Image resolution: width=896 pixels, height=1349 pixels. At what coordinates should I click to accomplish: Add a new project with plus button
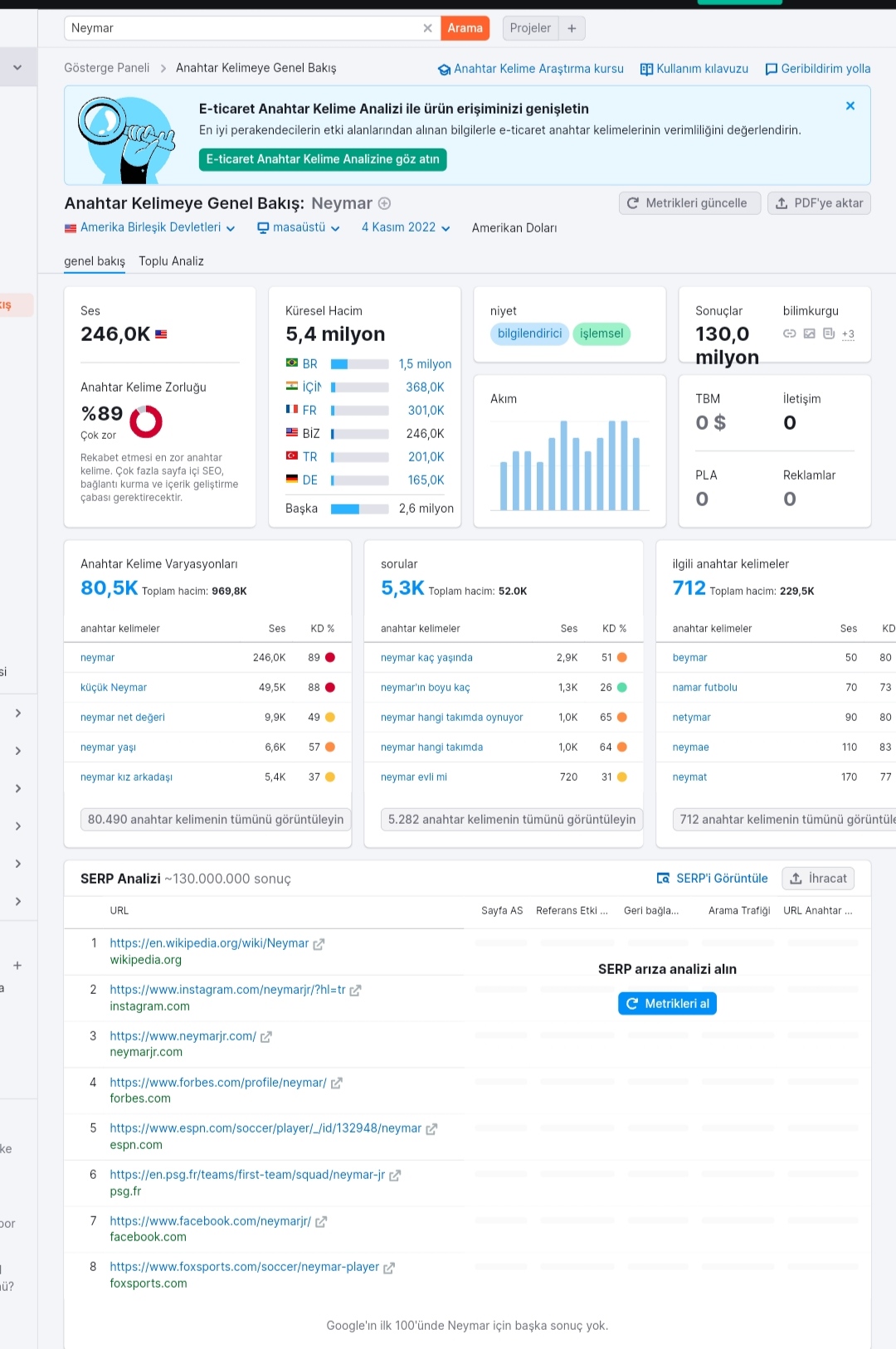click(572, 28)
